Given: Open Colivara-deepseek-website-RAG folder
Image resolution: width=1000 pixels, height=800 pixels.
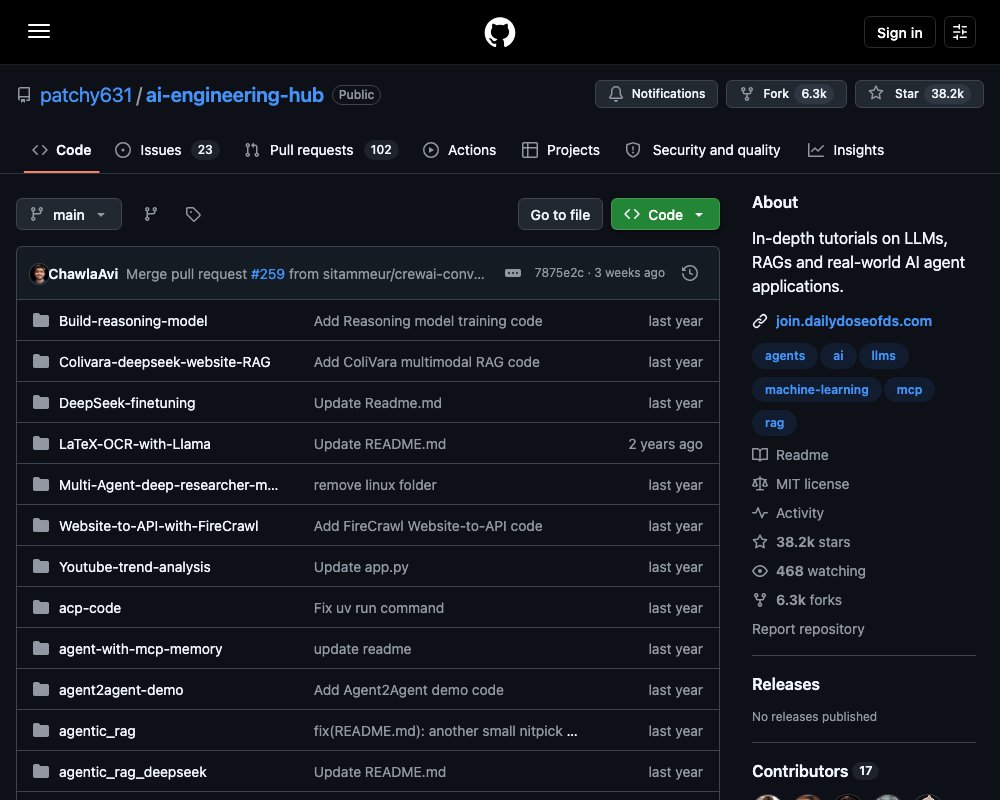Looking at the screenshot, I should pyautogui.click(x=165, y=362).
